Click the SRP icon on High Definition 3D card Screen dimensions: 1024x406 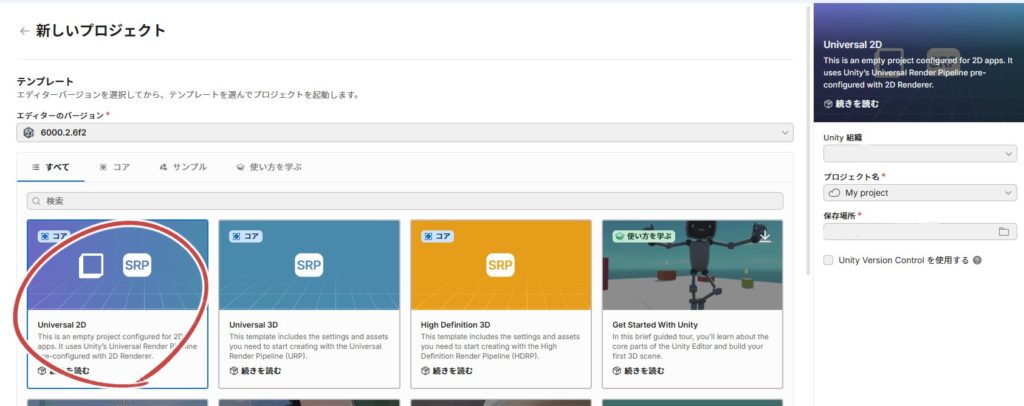500,265
